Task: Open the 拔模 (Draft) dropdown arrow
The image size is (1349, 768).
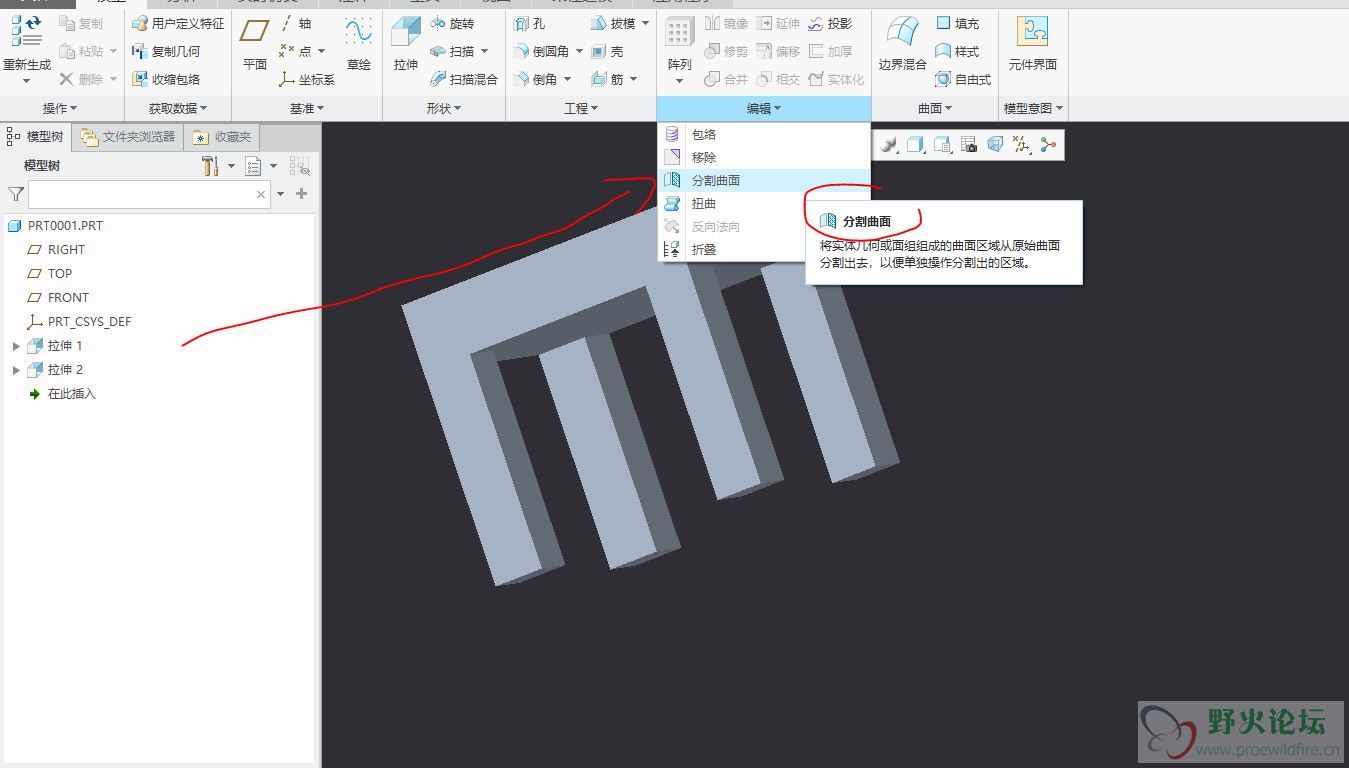Action: click(x=645, y=23)
